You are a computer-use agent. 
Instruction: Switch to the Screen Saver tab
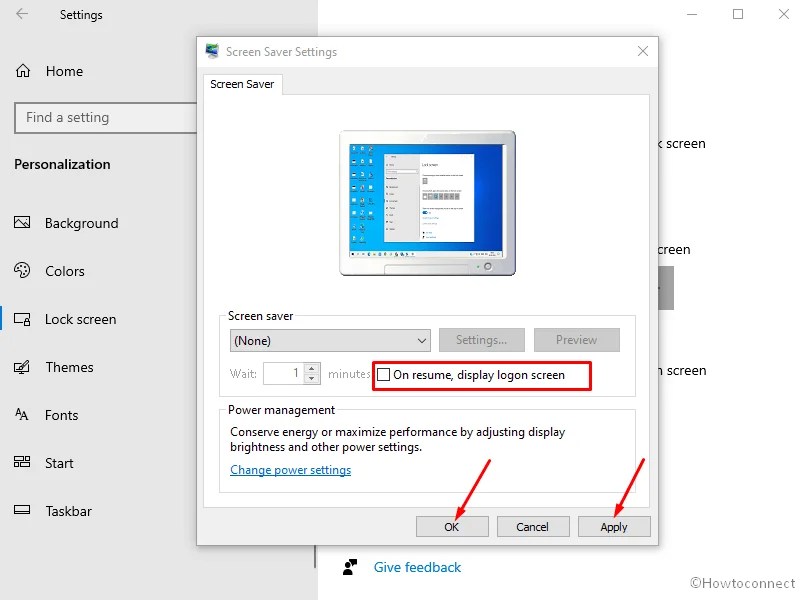pos(242,84)
